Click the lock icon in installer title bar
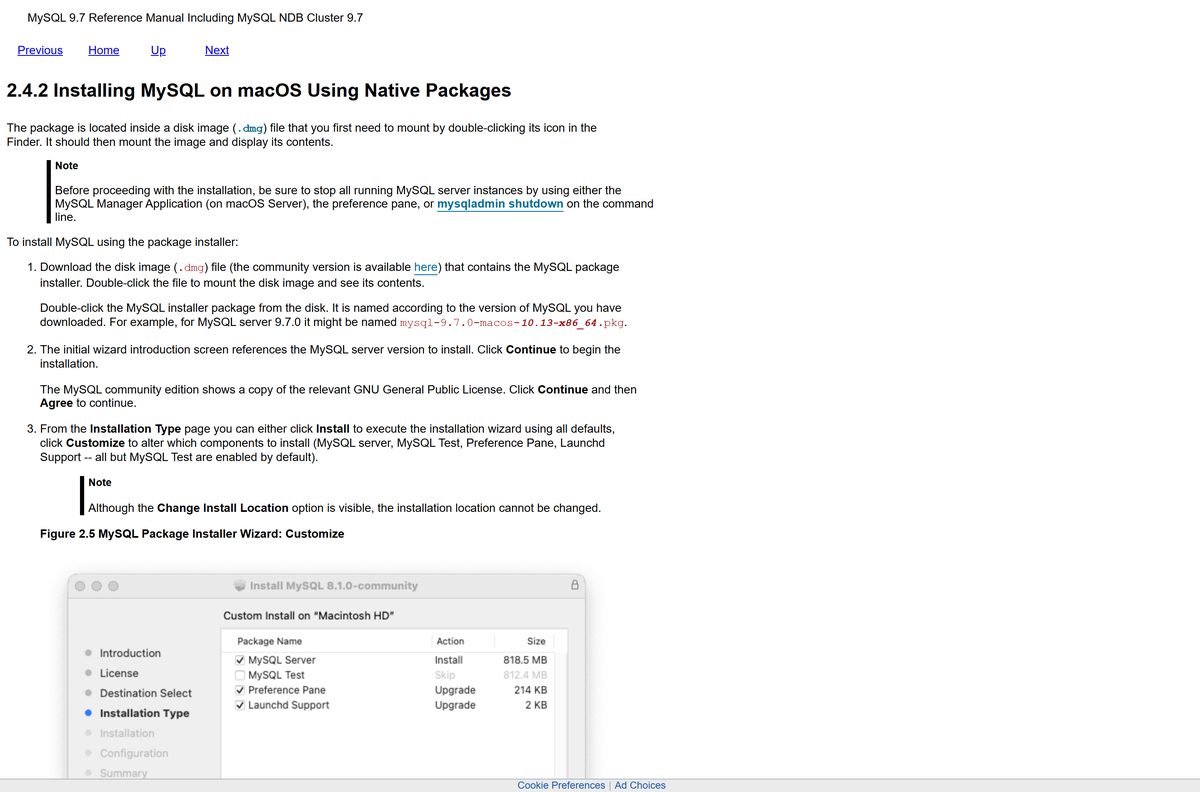This screenshot has width=1200, height=792. tap(575, 585)
